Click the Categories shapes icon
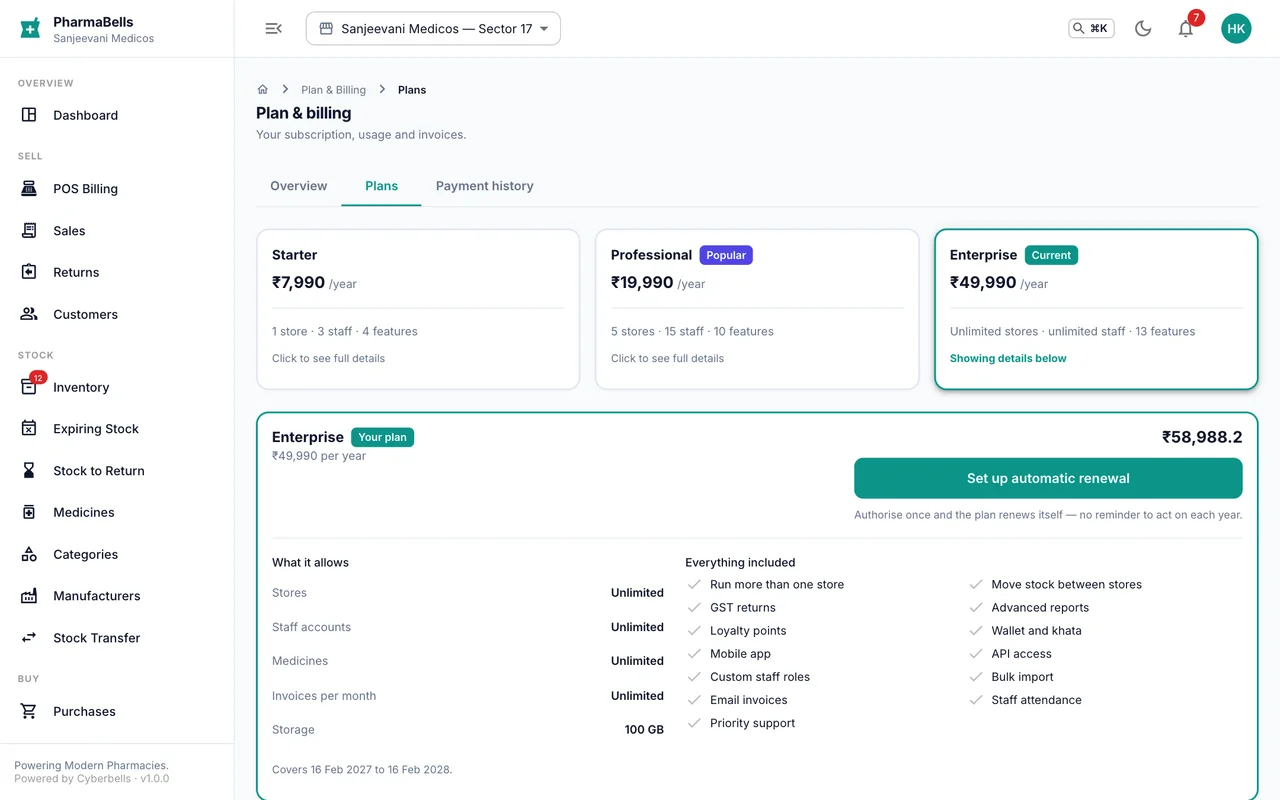This screenshot has width=1280, height=800. tap(29, 554)
